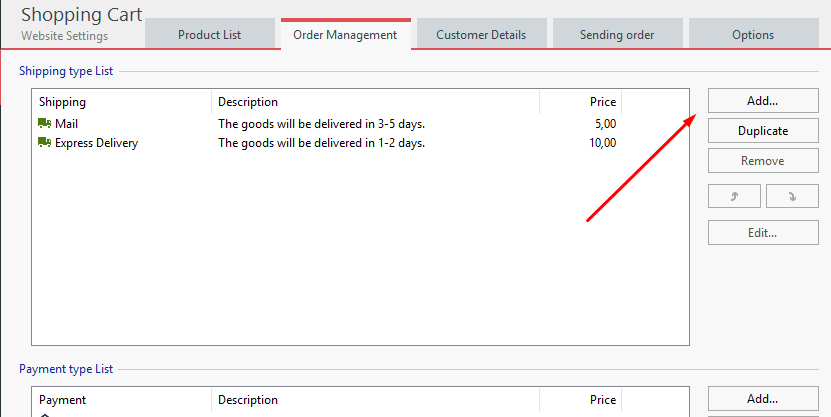The width and height of the screenshot is (831, 417).
Task: Go to the Sending order tab
Action: click(617, 35)
